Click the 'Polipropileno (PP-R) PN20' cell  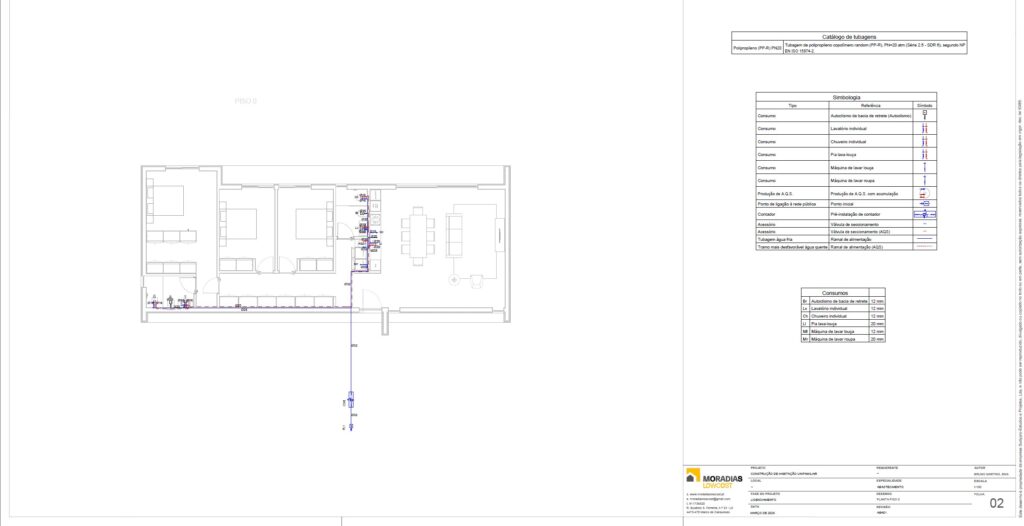click(758, 48)
